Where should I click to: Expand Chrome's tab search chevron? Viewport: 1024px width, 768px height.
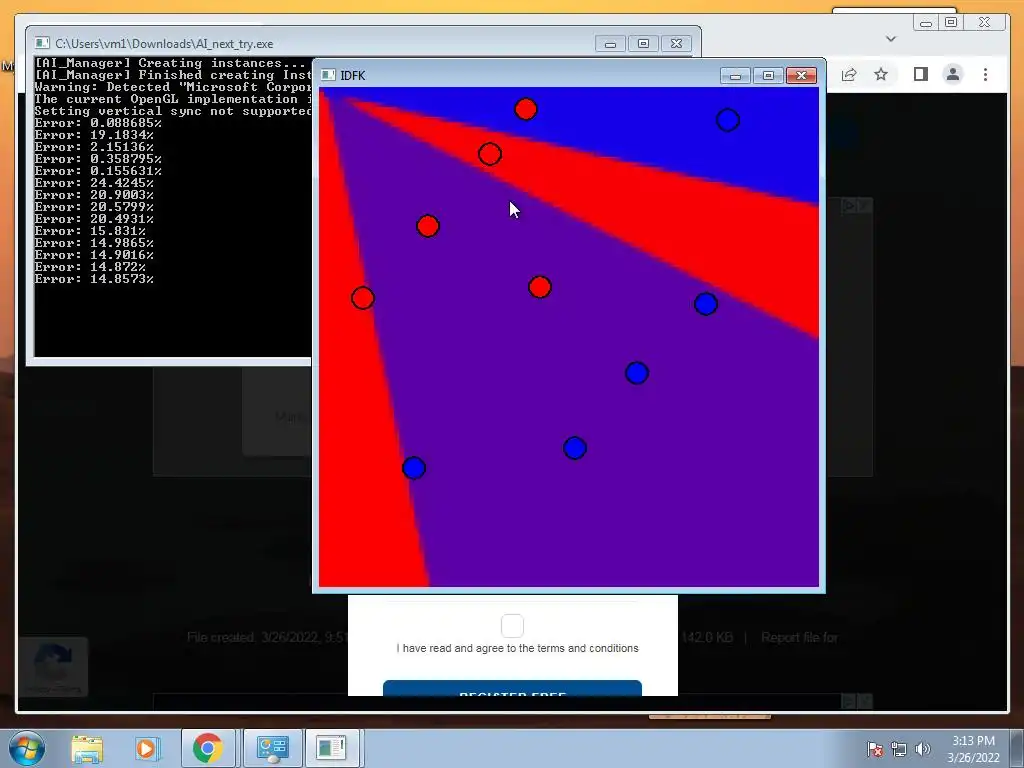pyautogui.click(x=891, y=39)
